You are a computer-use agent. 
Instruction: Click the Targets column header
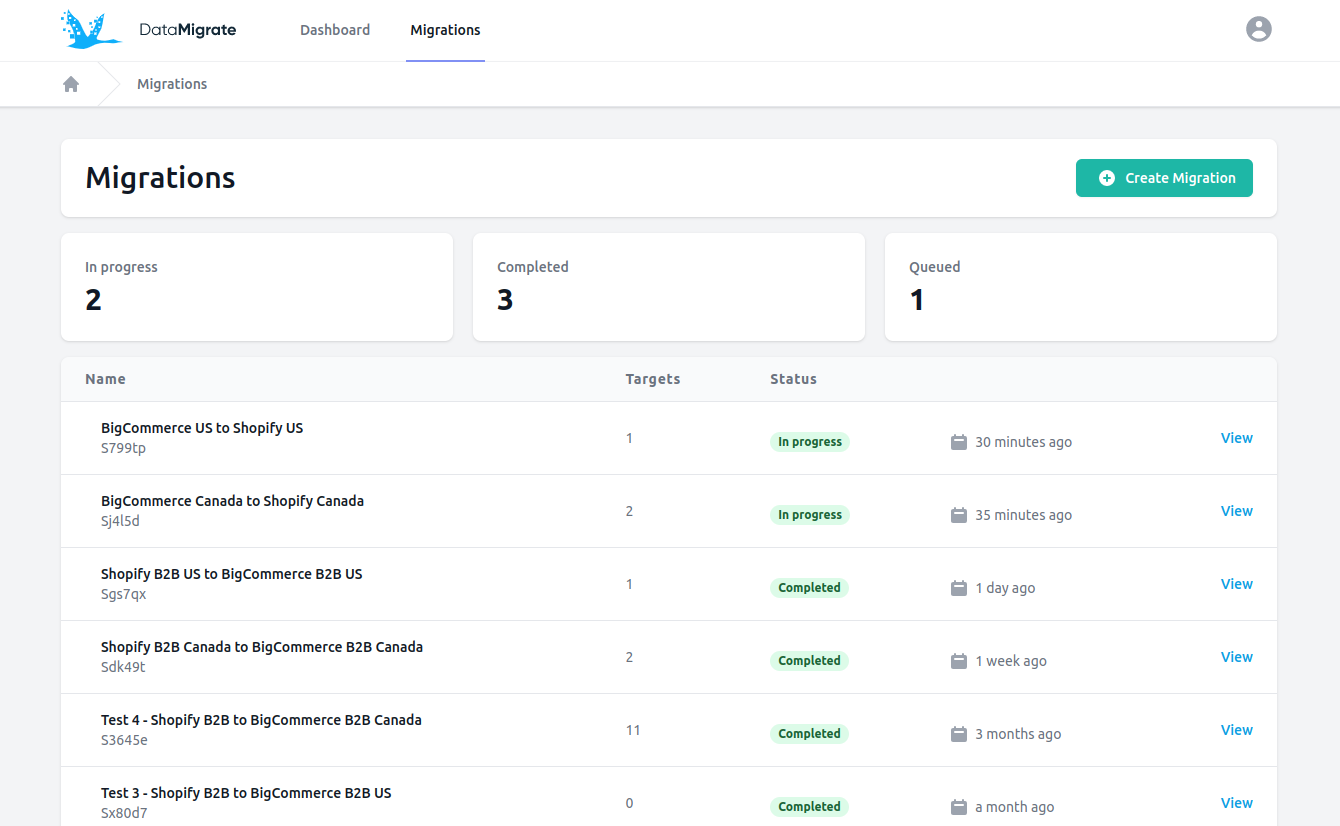653,379
